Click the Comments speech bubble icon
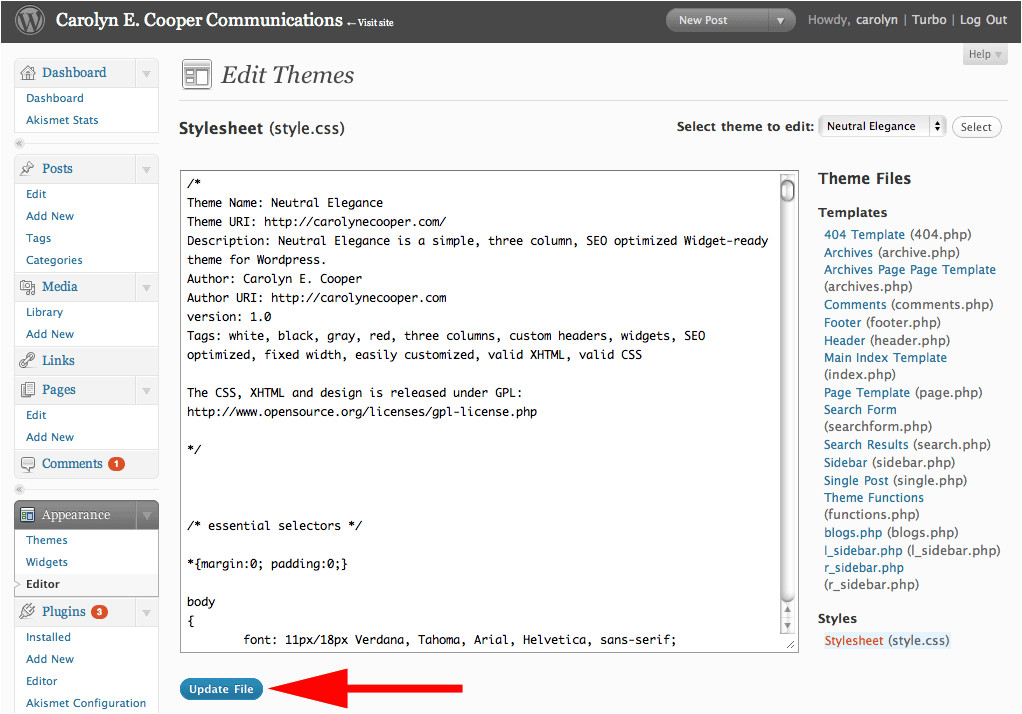 pos(27,464)
